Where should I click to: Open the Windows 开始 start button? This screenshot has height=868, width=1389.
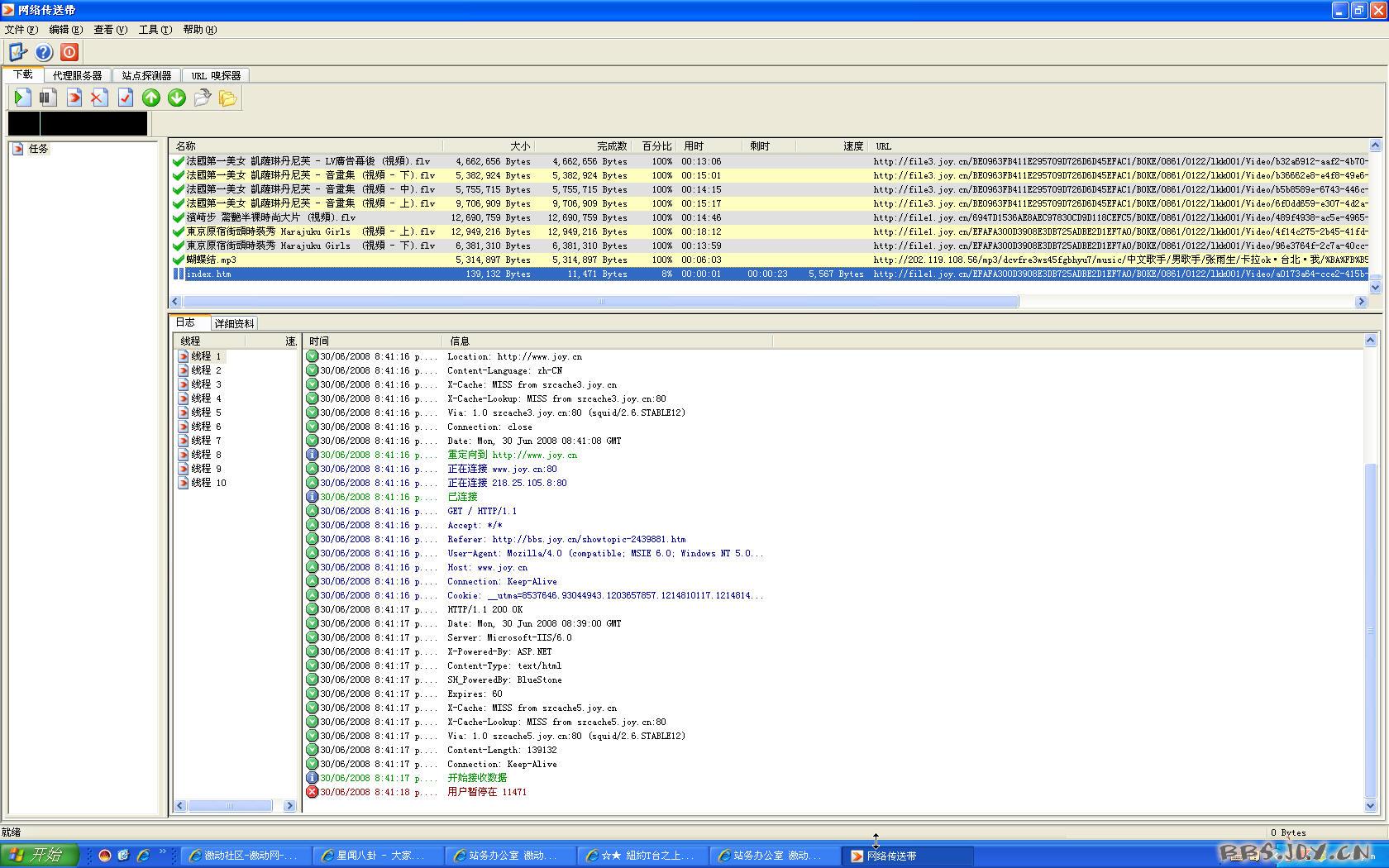point(39,855)
